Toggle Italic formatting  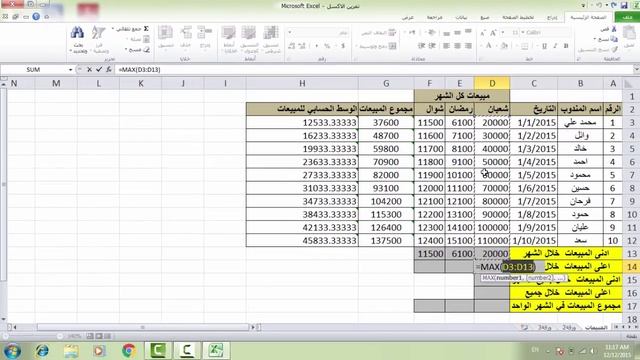pos(555,46)
